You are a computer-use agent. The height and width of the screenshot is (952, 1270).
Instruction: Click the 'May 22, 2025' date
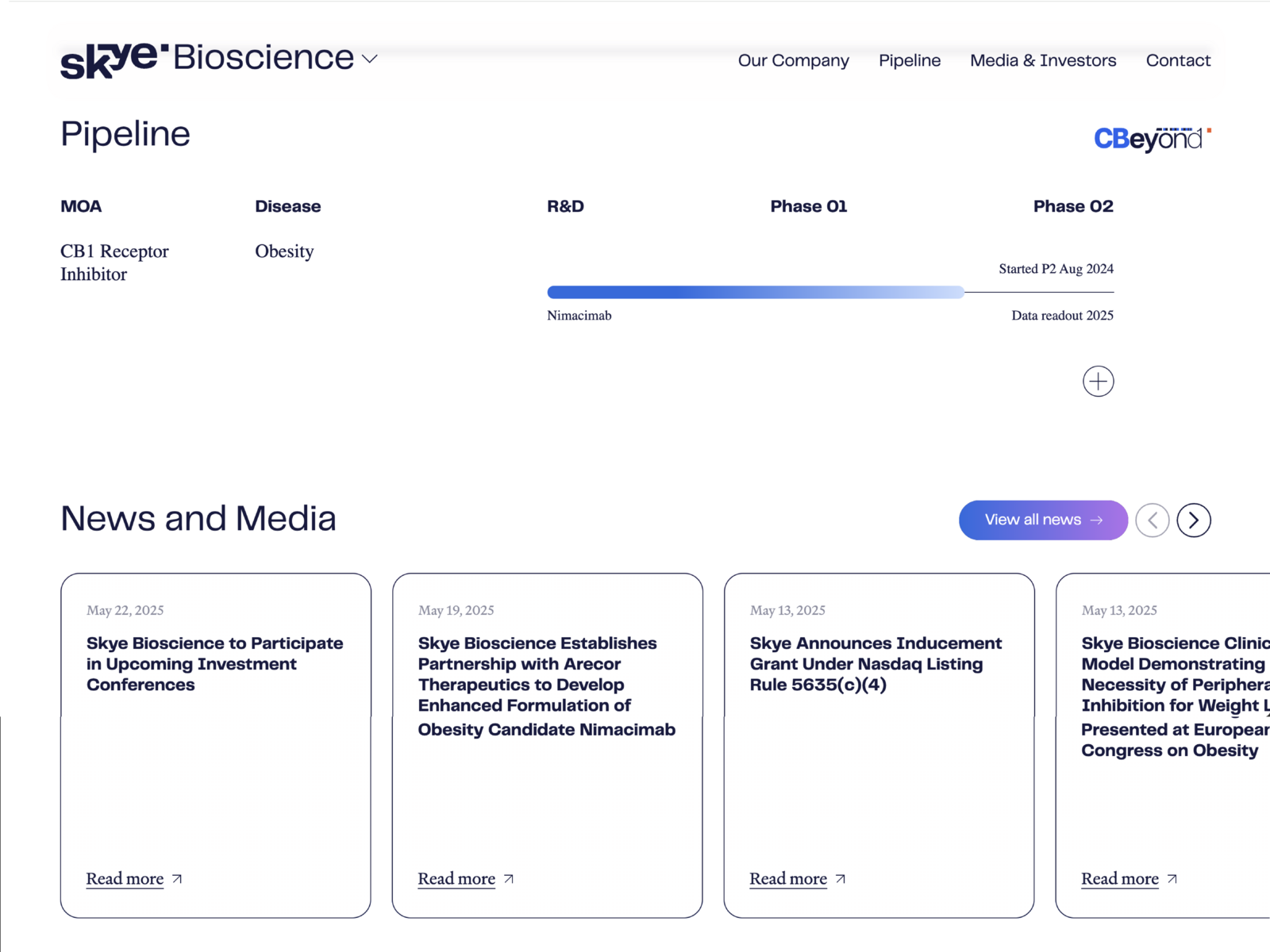click(x=125, y=610)
